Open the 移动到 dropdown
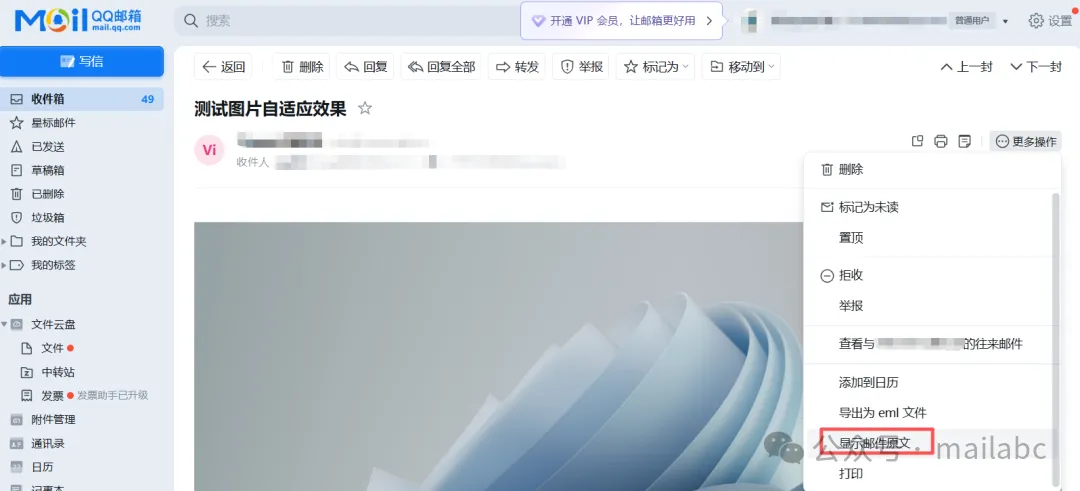This screenshot has width=1080, height=491. 741,67
